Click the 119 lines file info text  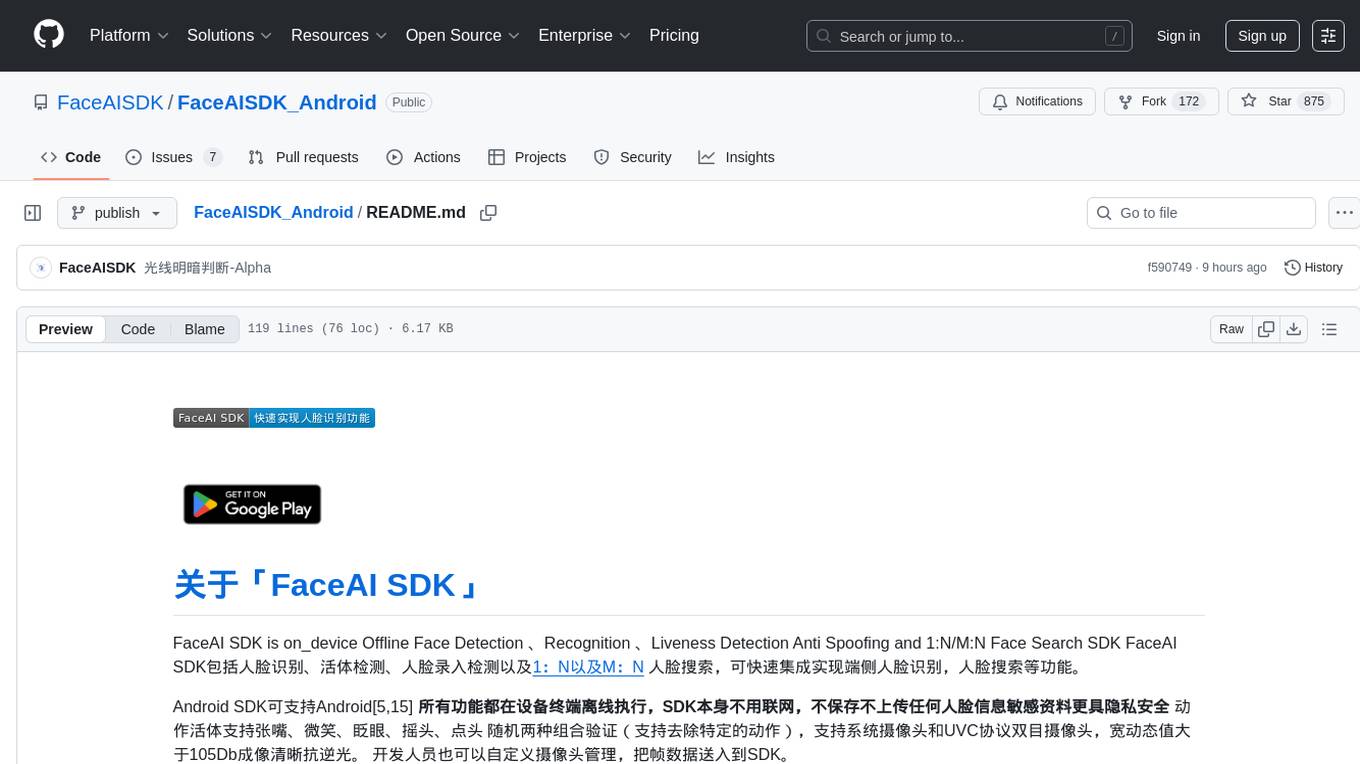coord(350,329)
